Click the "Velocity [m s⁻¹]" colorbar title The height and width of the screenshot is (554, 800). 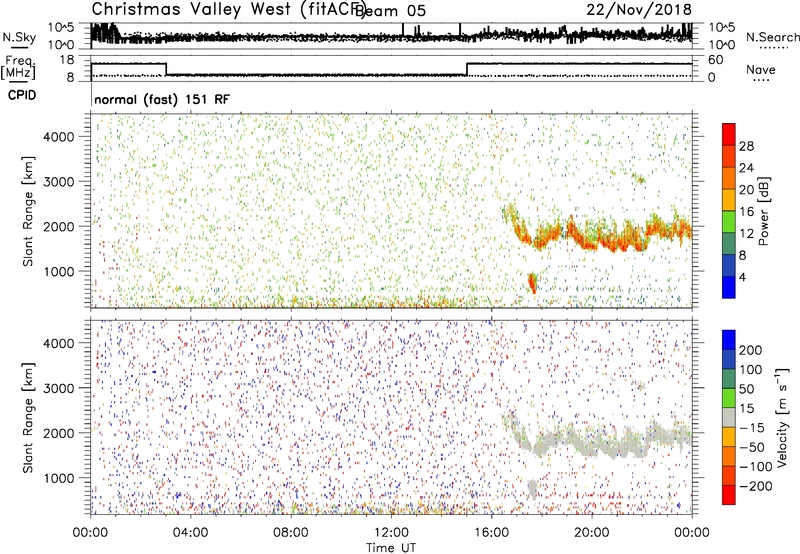point(782,417)
